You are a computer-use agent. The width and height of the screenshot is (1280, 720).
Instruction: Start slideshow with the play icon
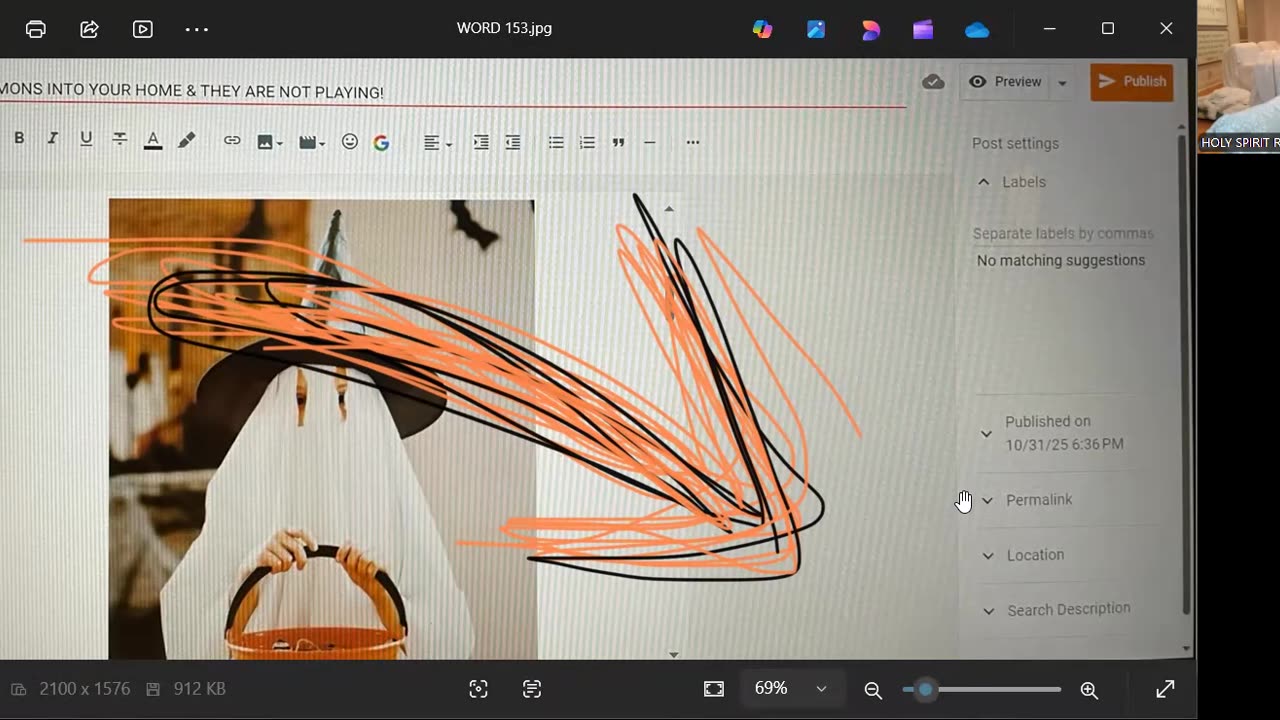coord(143,29)
